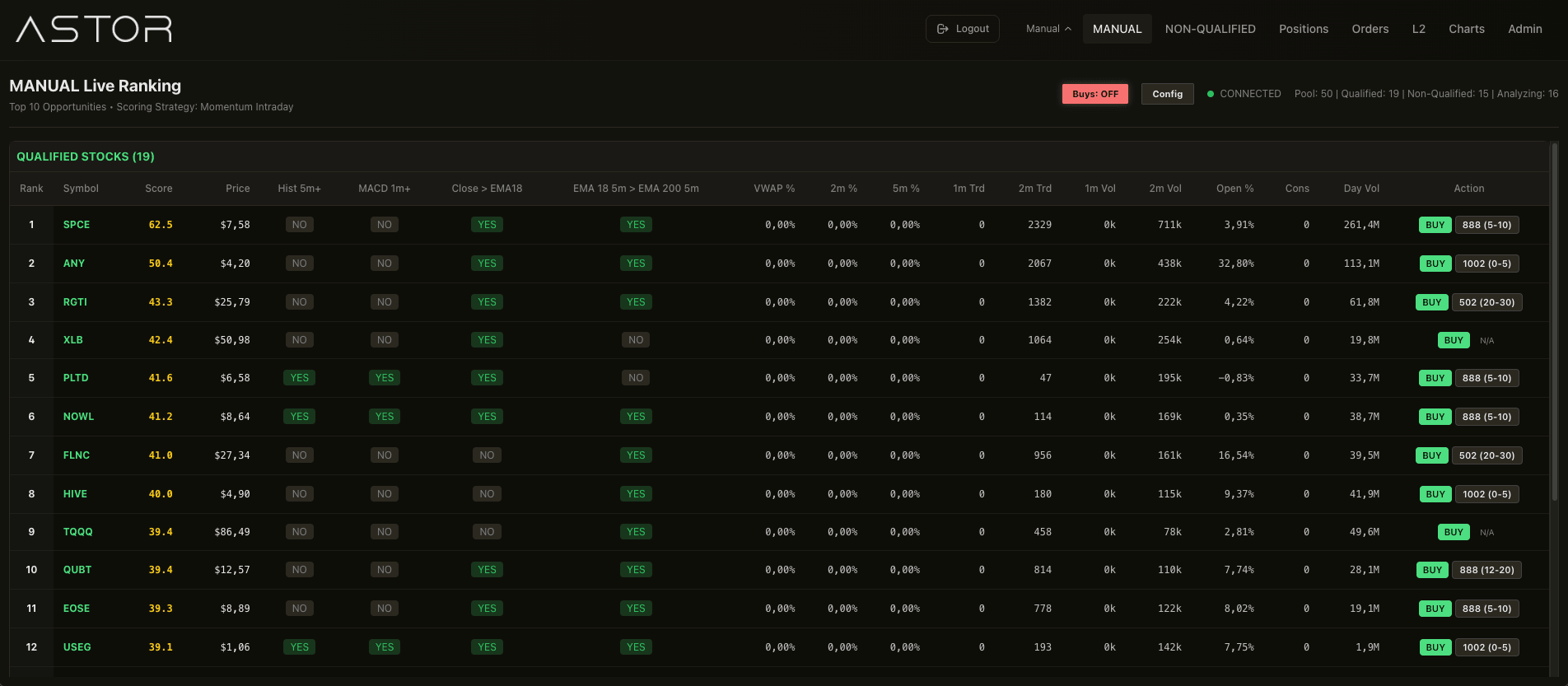Click the Pool and Qualified status summary
1568x686 pixels.
point(1426,94)
